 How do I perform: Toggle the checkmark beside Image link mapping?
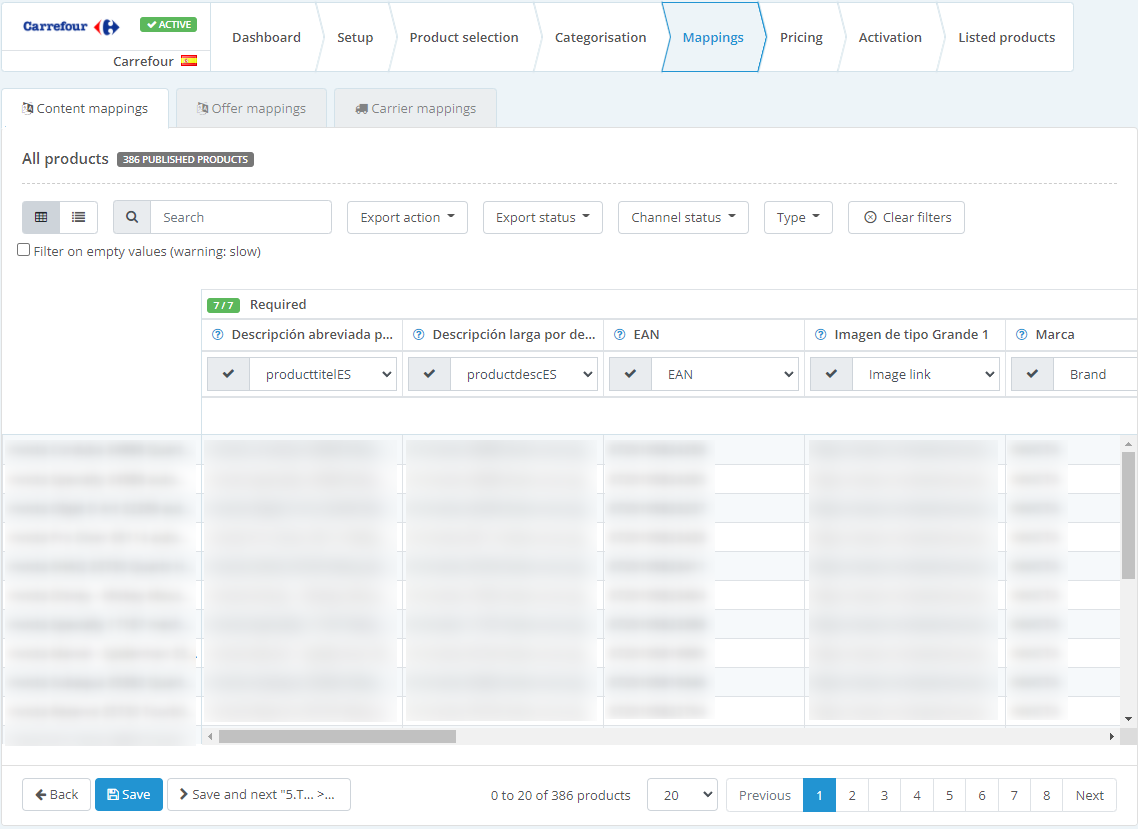coord(831,373)
